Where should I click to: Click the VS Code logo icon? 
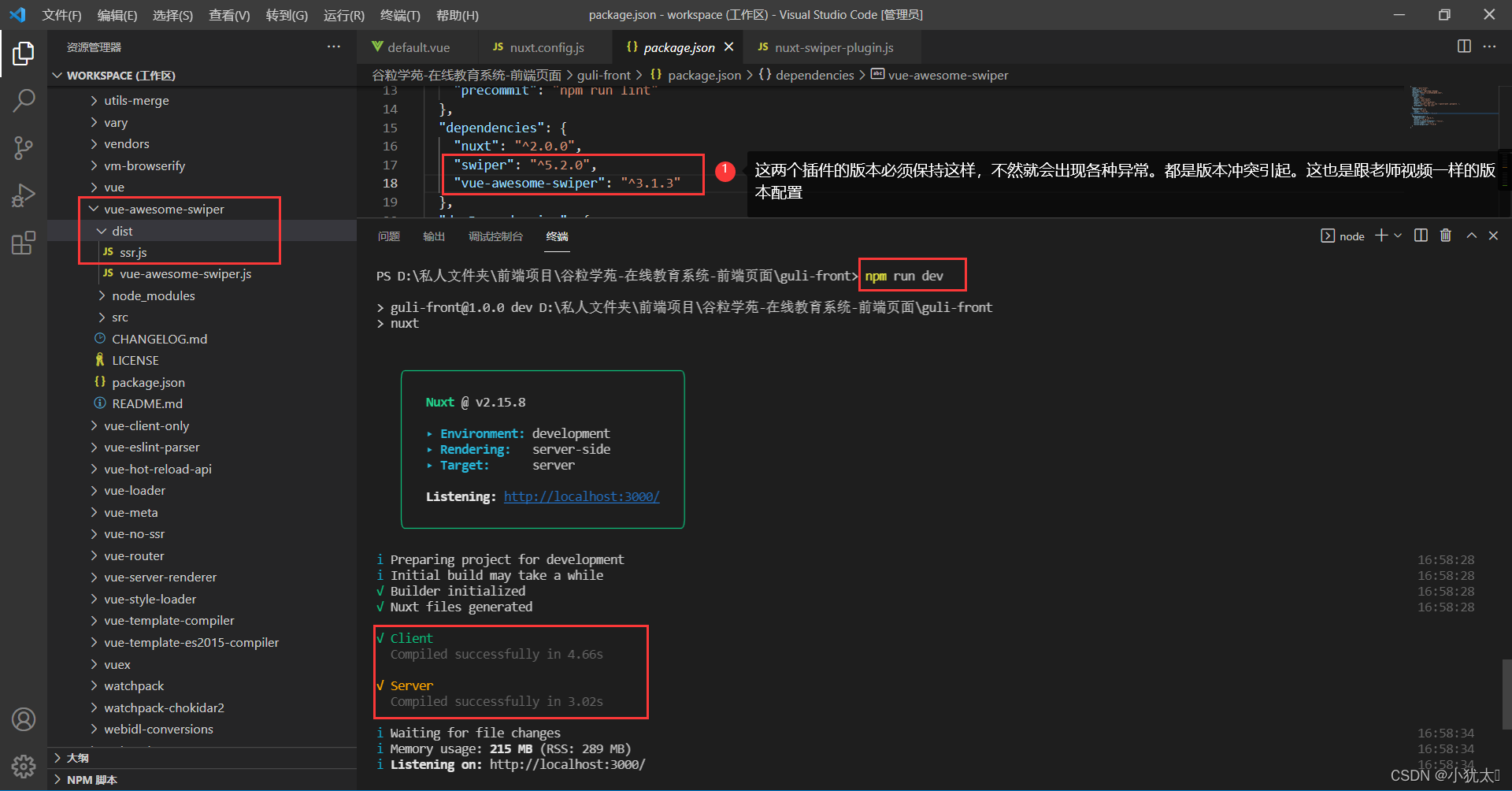[x=17, y=15]
